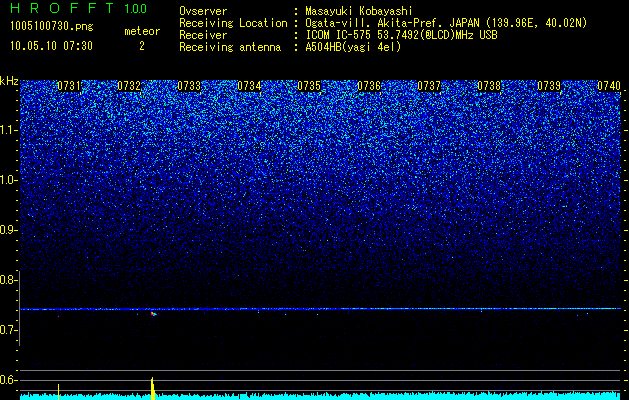629x400 pixels.
Task: Click the HROFFT 1.0.0 title text
Action: click(79, 8)
